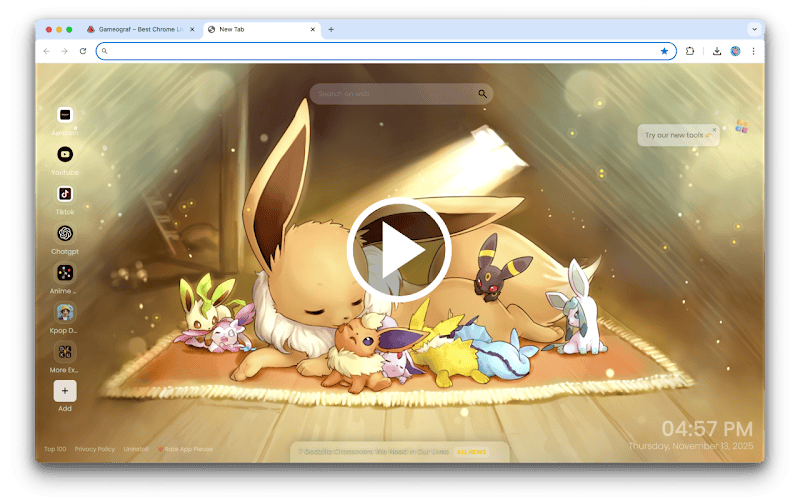800x500 pixels.
Task: Open the Youtube shortcut icon
Action: [x=65, y=154]
